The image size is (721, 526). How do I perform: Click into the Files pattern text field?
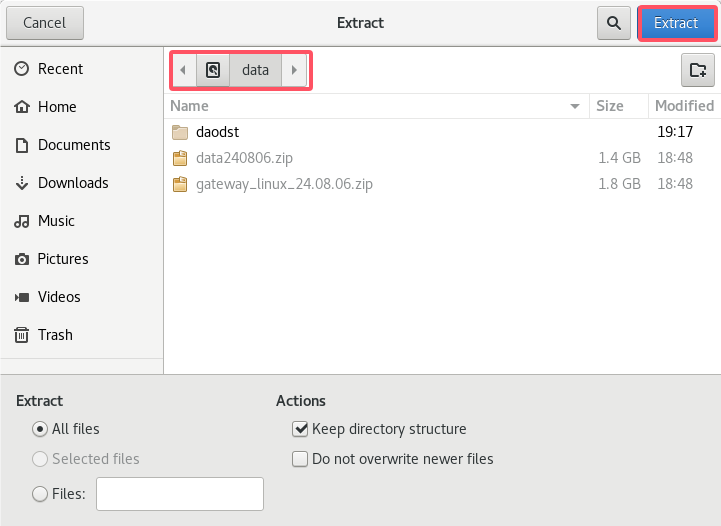(180, 494)
